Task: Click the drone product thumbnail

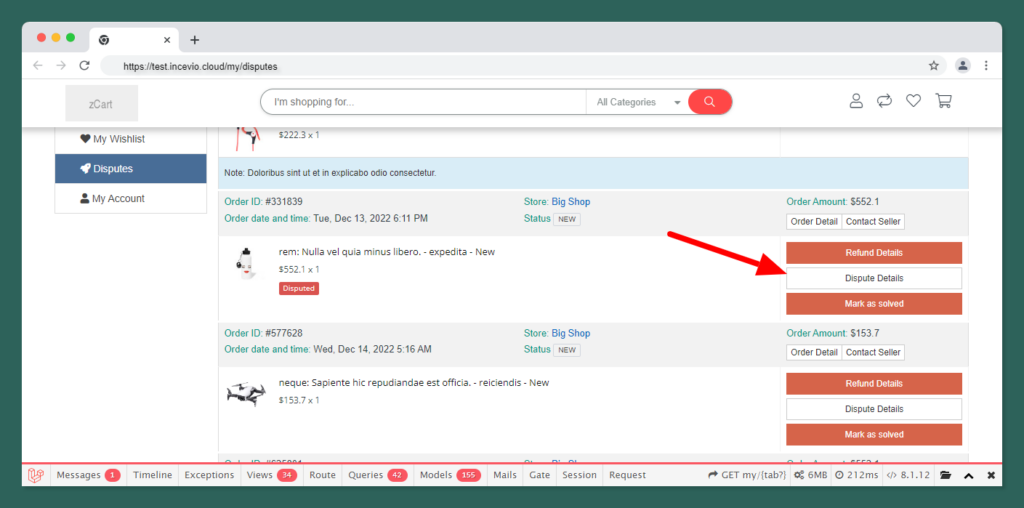Action: (246, 393)
